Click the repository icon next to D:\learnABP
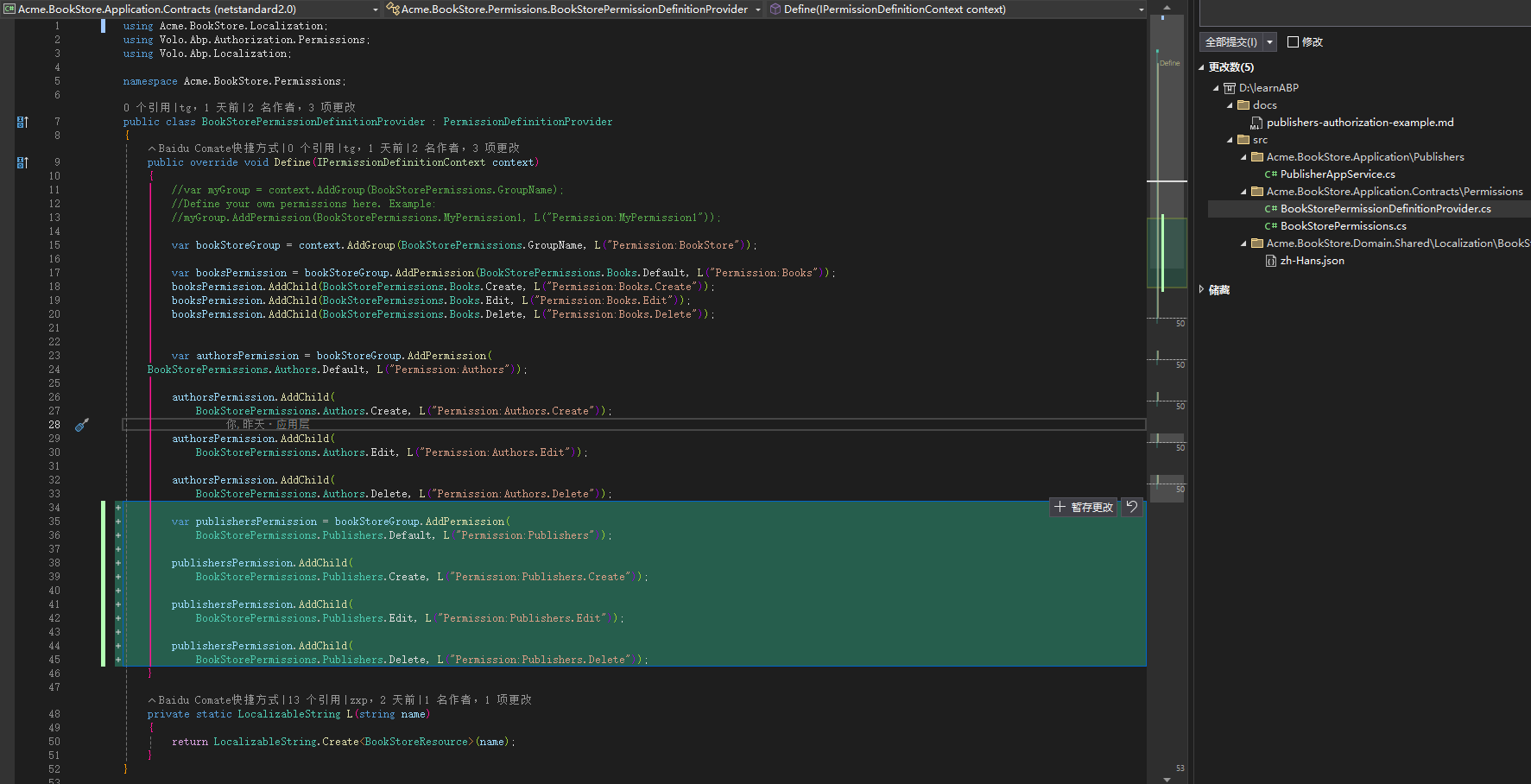The width and height of the screenshot is (1531, 784). [1230, 88]
